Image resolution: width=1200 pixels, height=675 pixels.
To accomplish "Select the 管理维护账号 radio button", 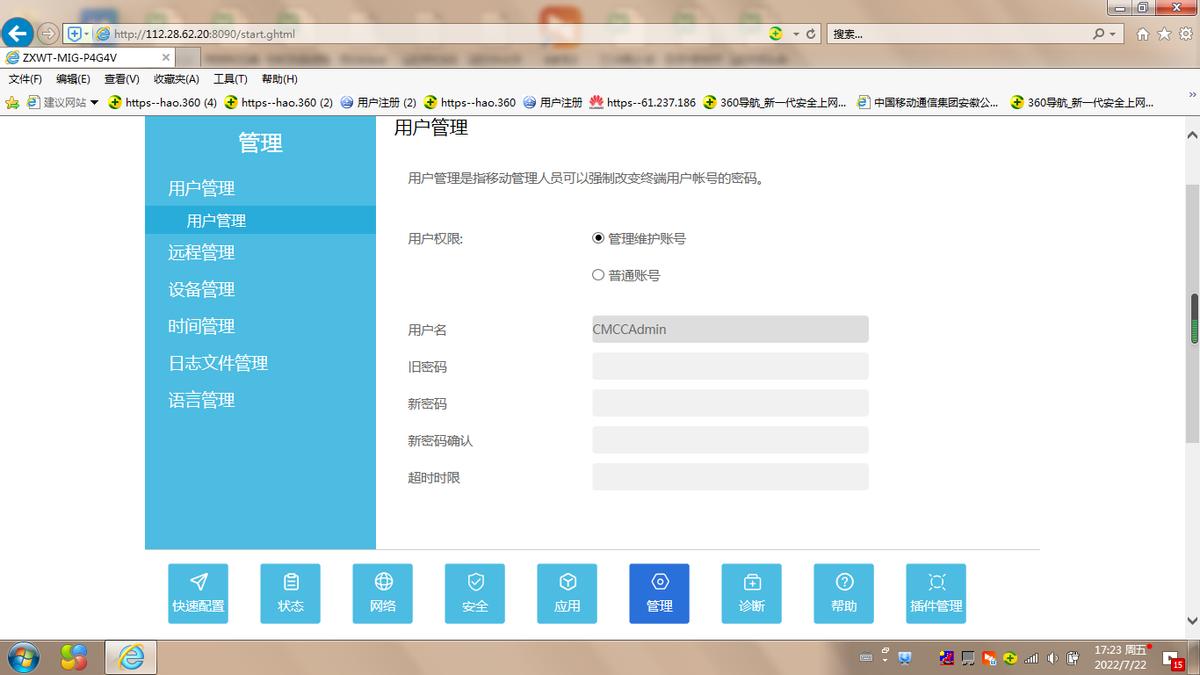I will point(597,238).
